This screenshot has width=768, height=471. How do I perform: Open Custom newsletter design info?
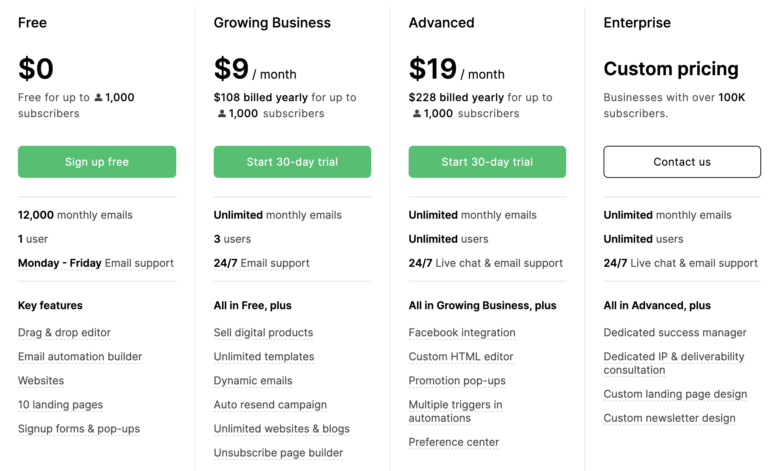(669, 418)
